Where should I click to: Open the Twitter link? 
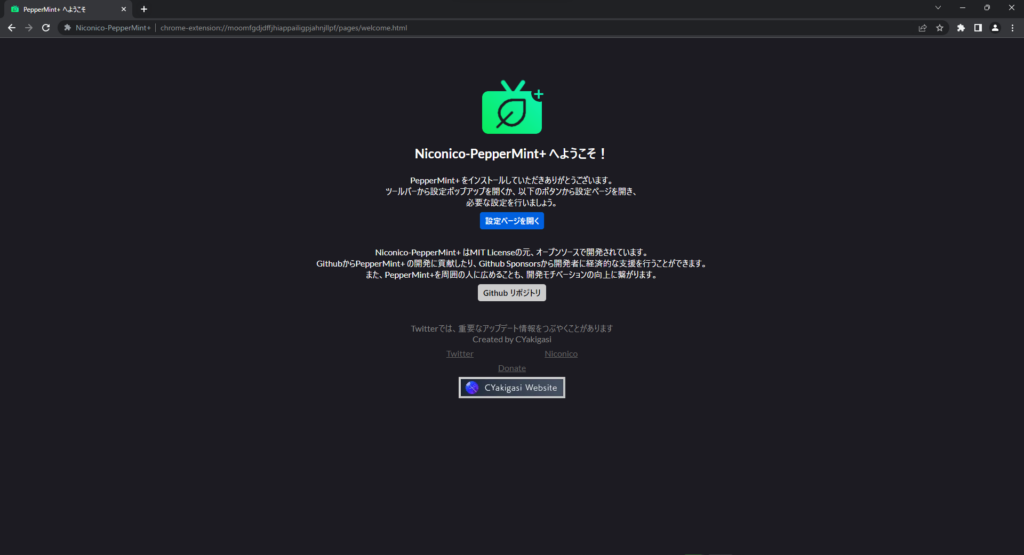[460, 354]
